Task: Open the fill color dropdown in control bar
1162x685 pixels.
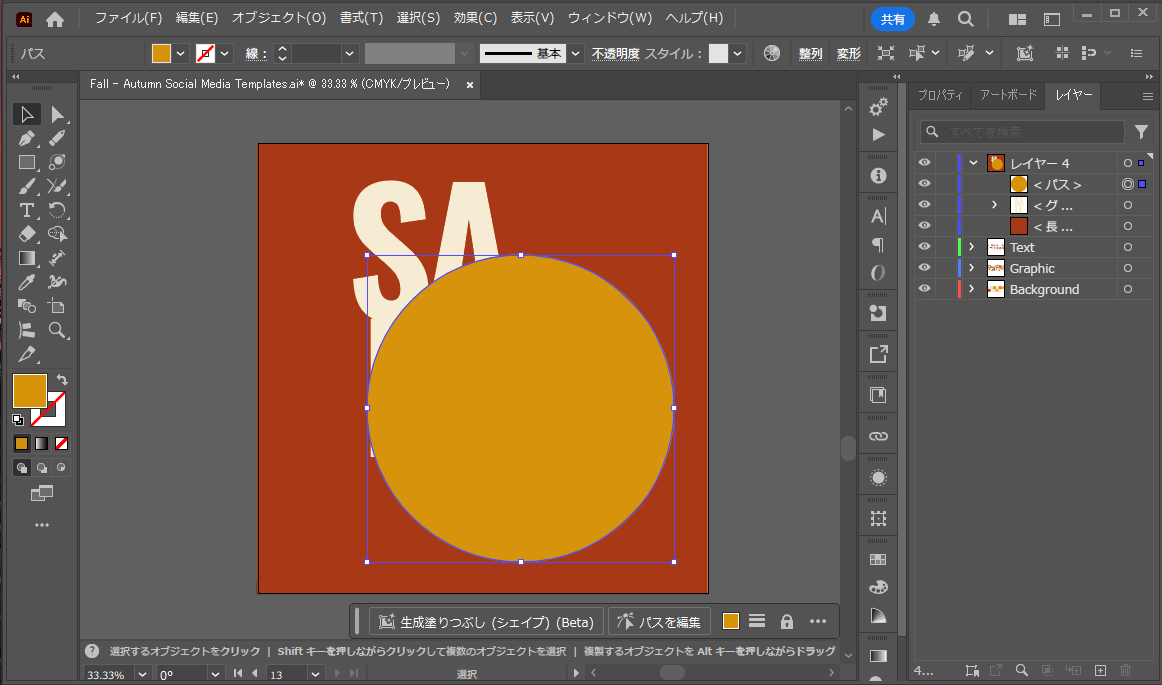Action: 180,53
